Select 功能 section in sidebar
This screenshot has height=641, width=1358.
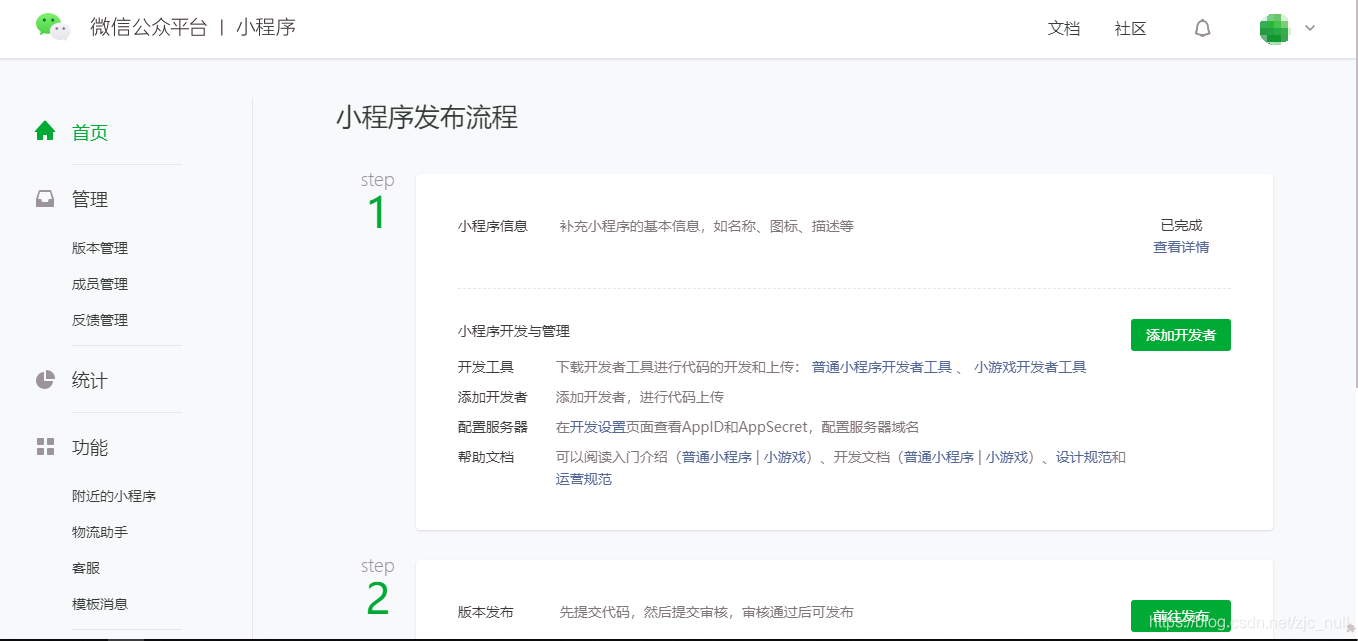90,447
